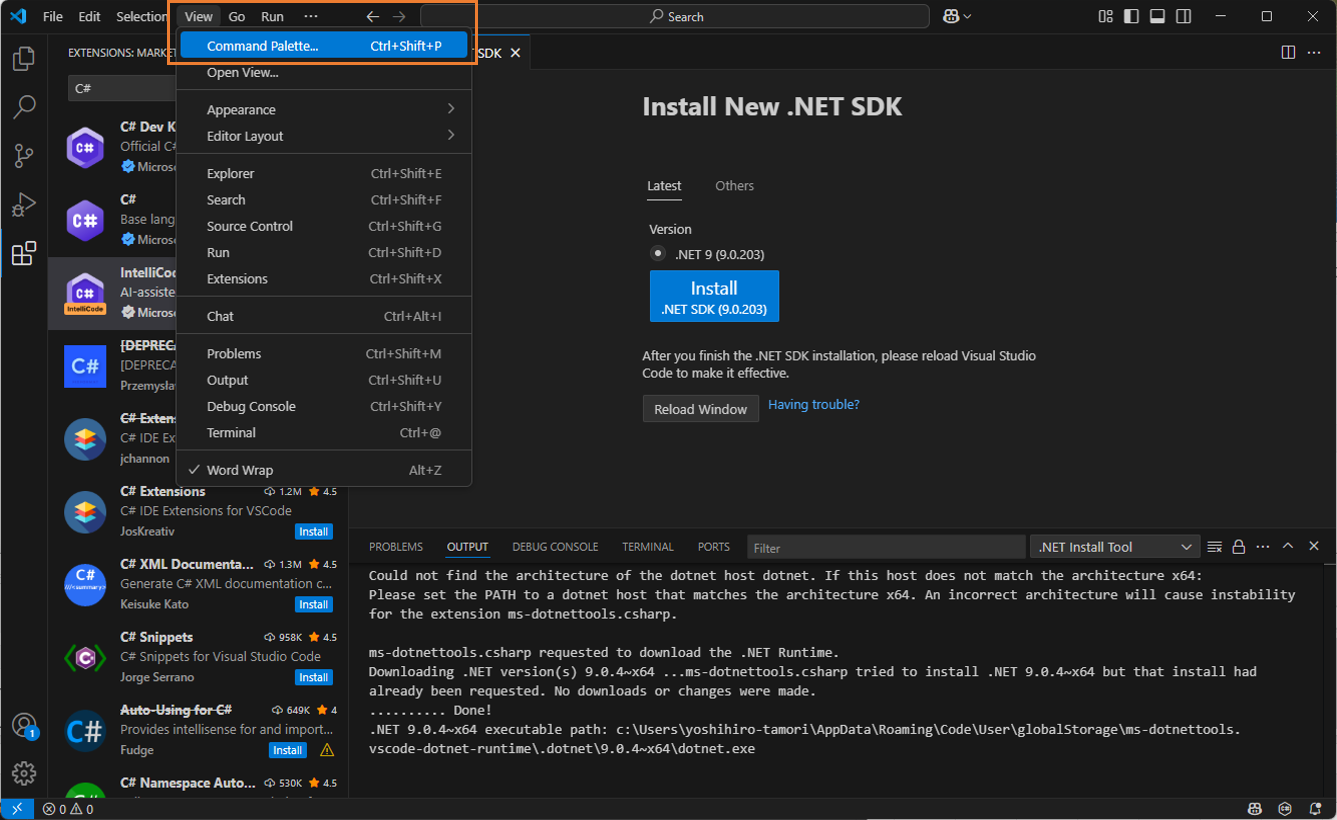Open the Having trouble? link
Image resolution: width=1337 pixels, height=820 pixels.
[813, 405]
